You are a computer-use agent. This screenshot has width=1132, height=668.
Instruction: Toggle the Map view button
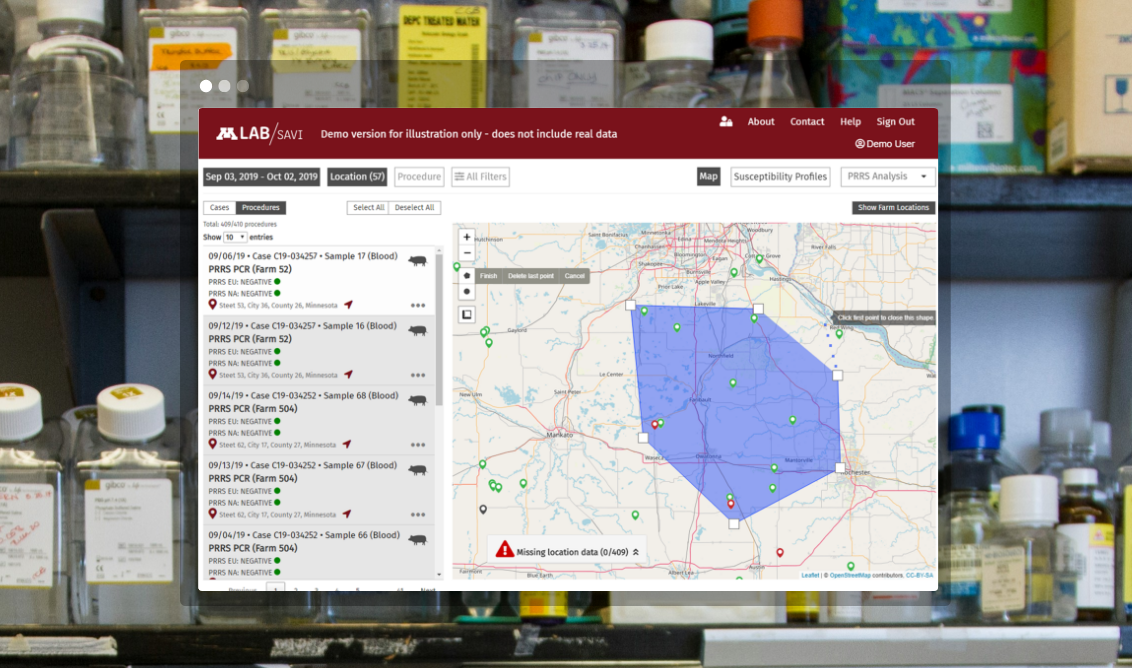[708, 176]
